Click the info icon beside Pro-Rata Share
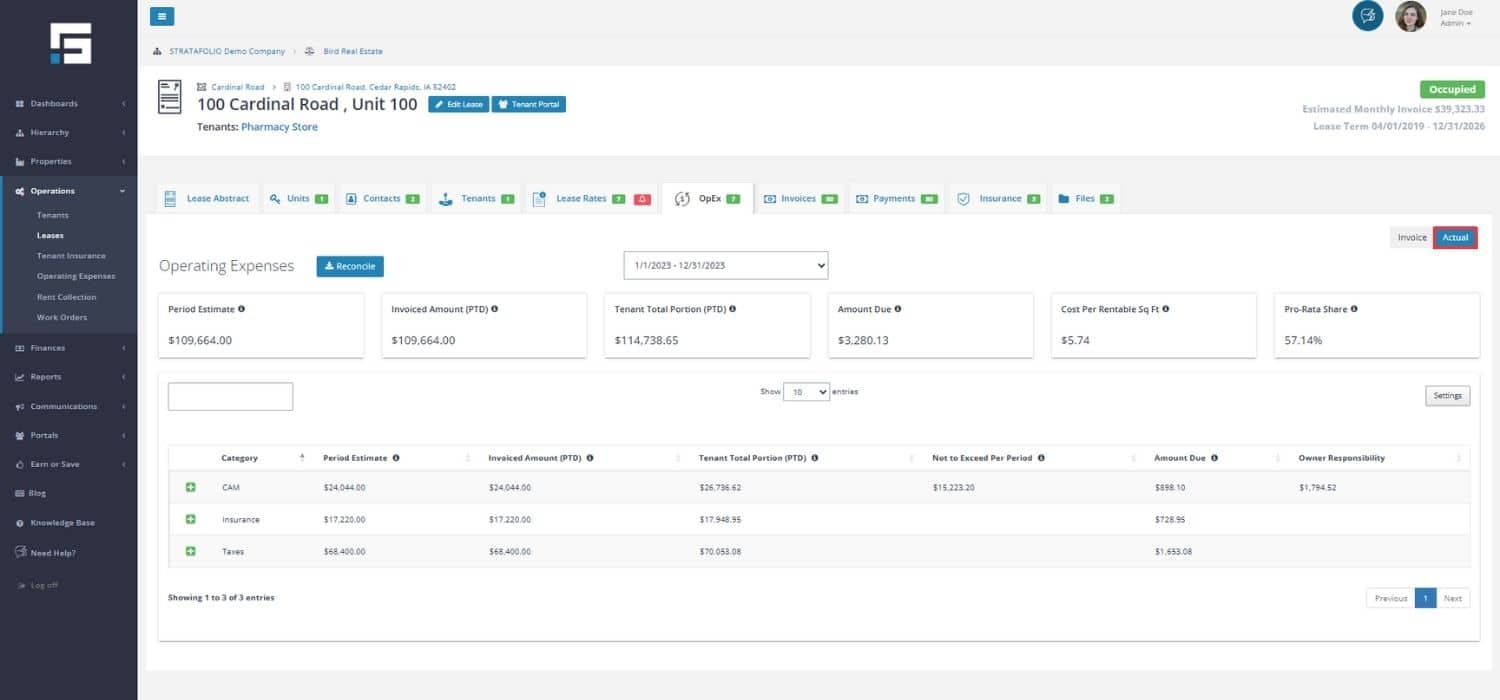1500x700 pixels. click(x=1354, y=309)
